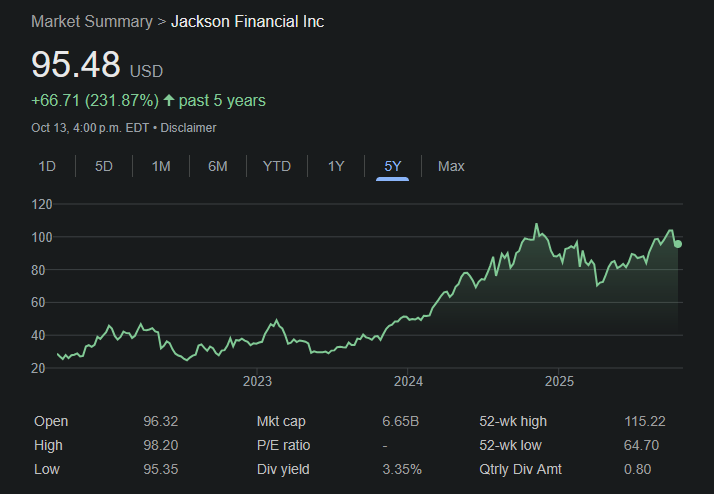Click the current price dot on chart
714x494 pixels.
click(x=678, y=244)
